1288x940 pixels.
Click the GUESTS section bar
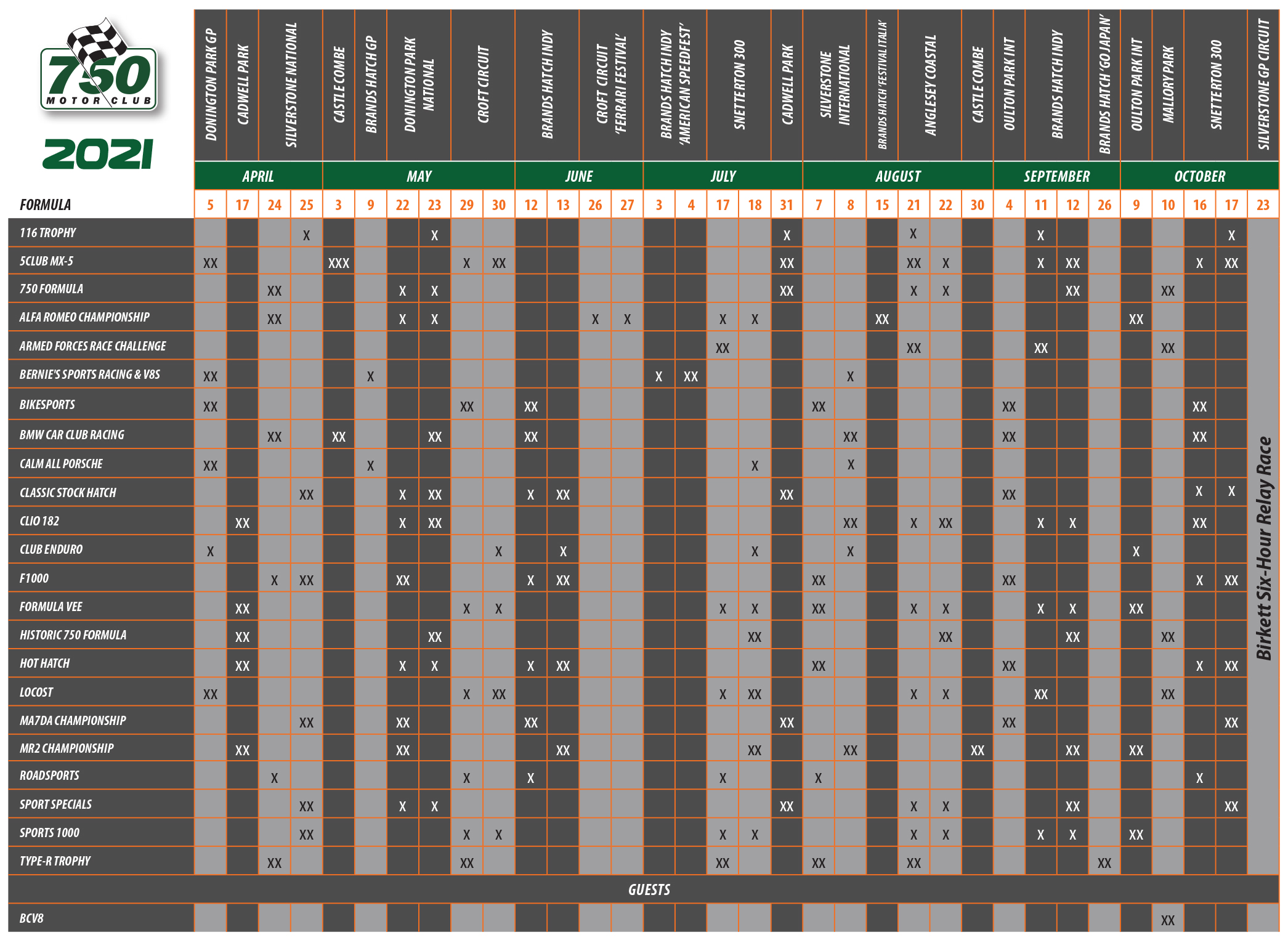(644, 889)
